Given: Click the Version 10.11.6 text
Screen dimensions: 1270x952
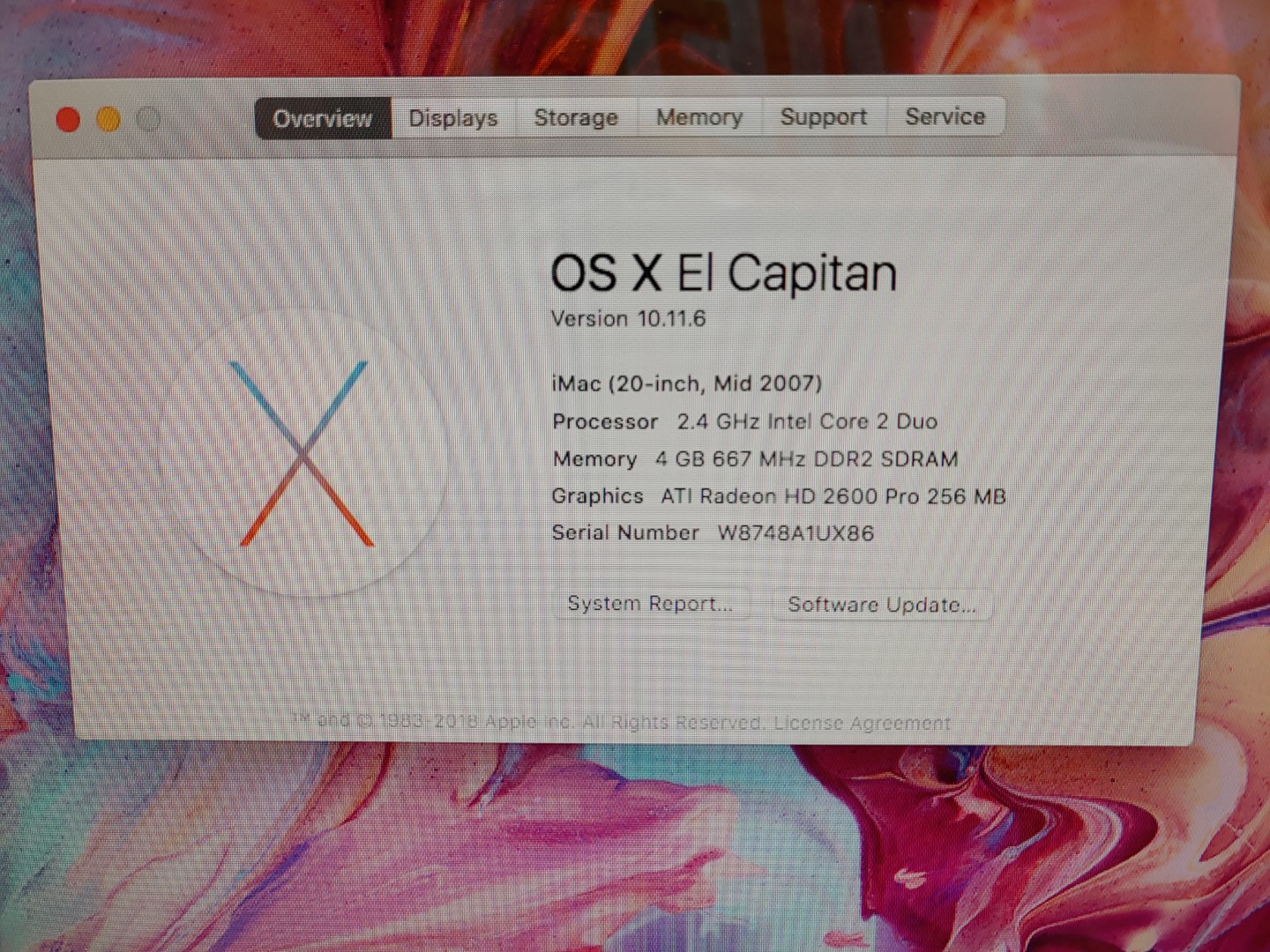Looking at the screenshot, I should click(x=628, y=318).
